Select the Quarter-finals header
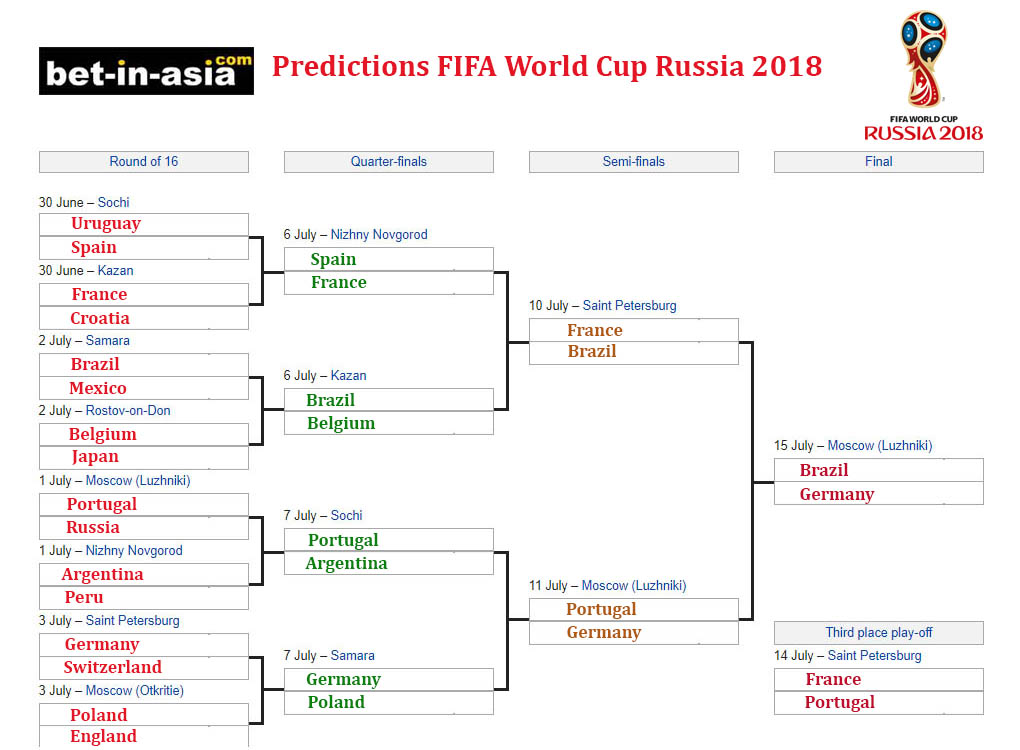Screen dimensions: 1020x750 (388, 161)
